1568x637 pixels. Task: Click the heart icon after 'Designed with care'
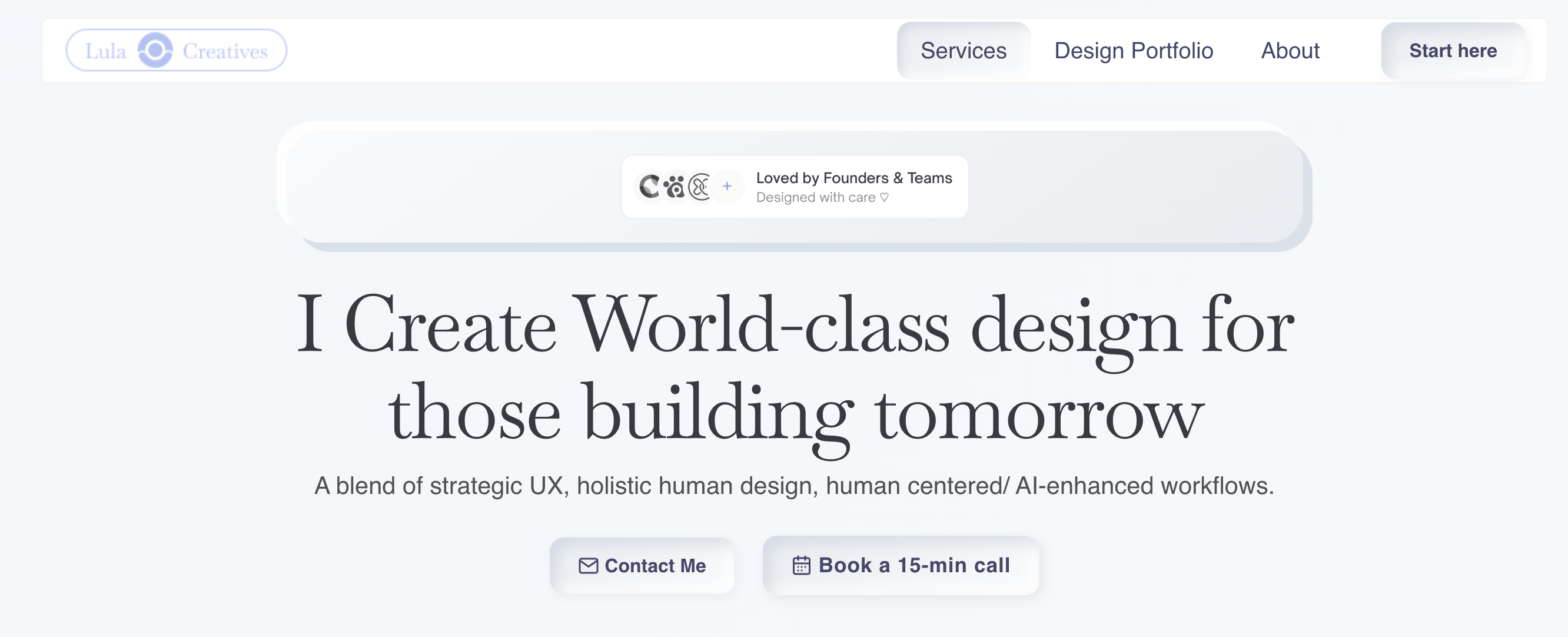pos(885,197)
